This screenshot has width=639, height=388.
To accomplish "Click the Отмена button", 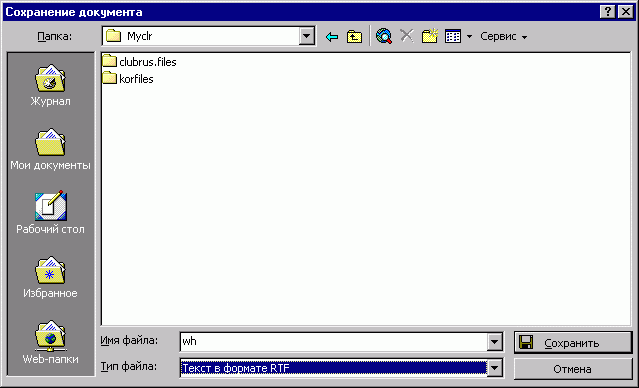I will 573,369.
